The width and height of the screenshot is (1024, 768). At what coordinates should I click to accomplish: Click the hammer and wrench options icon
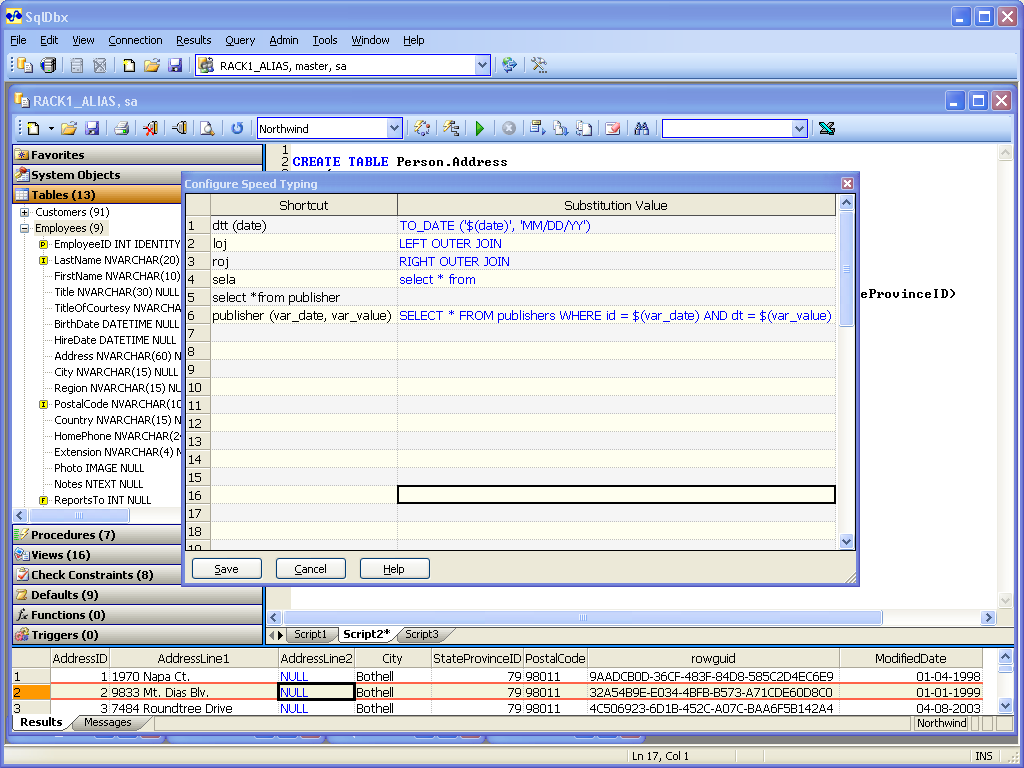point(539,65)
